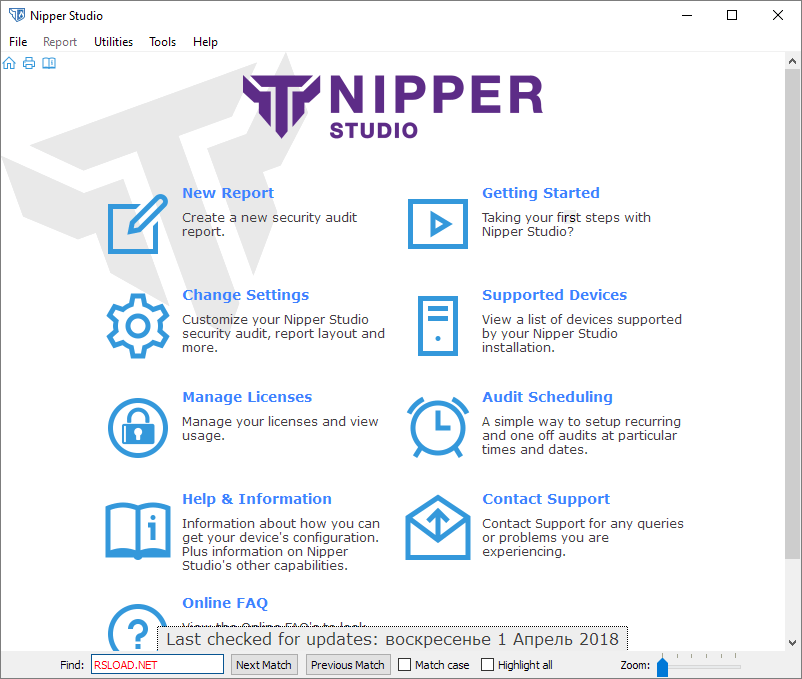Open the Tools menu

(x=162, y=42)
